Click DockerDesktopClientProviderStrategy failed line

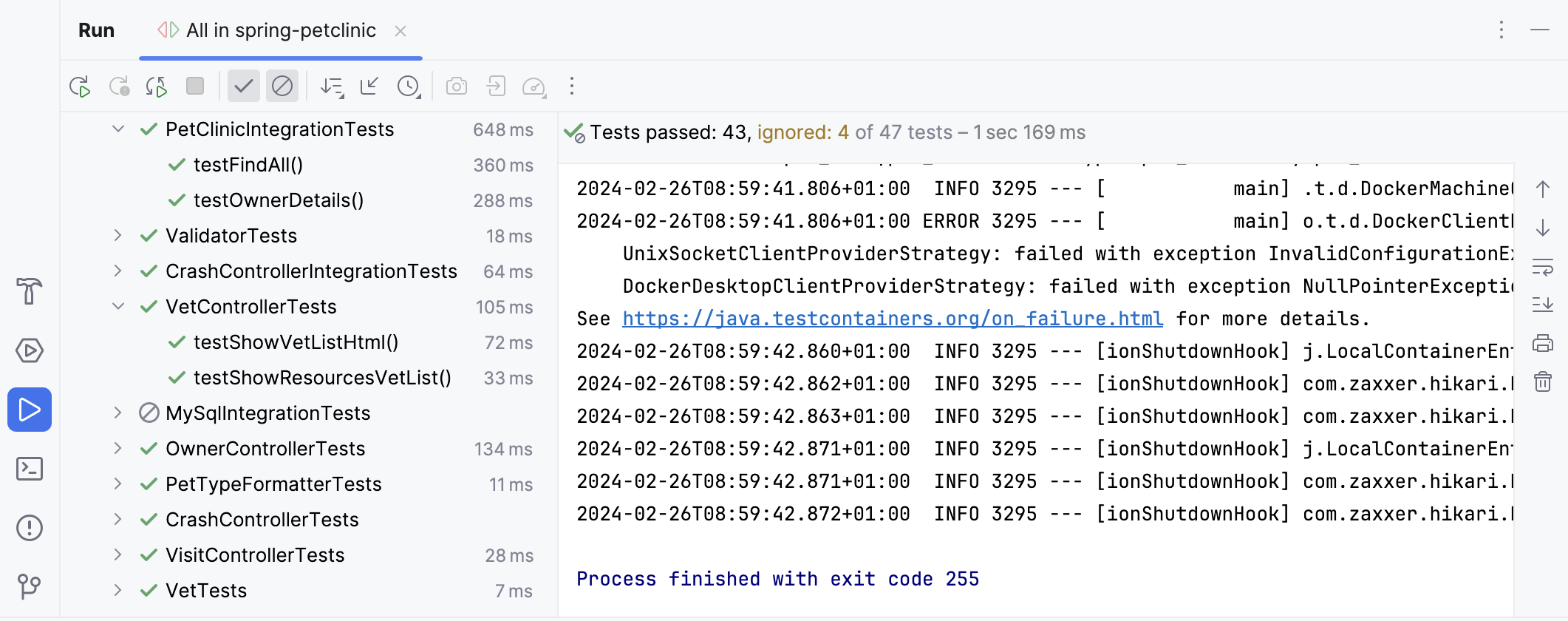click(1068, 286)
